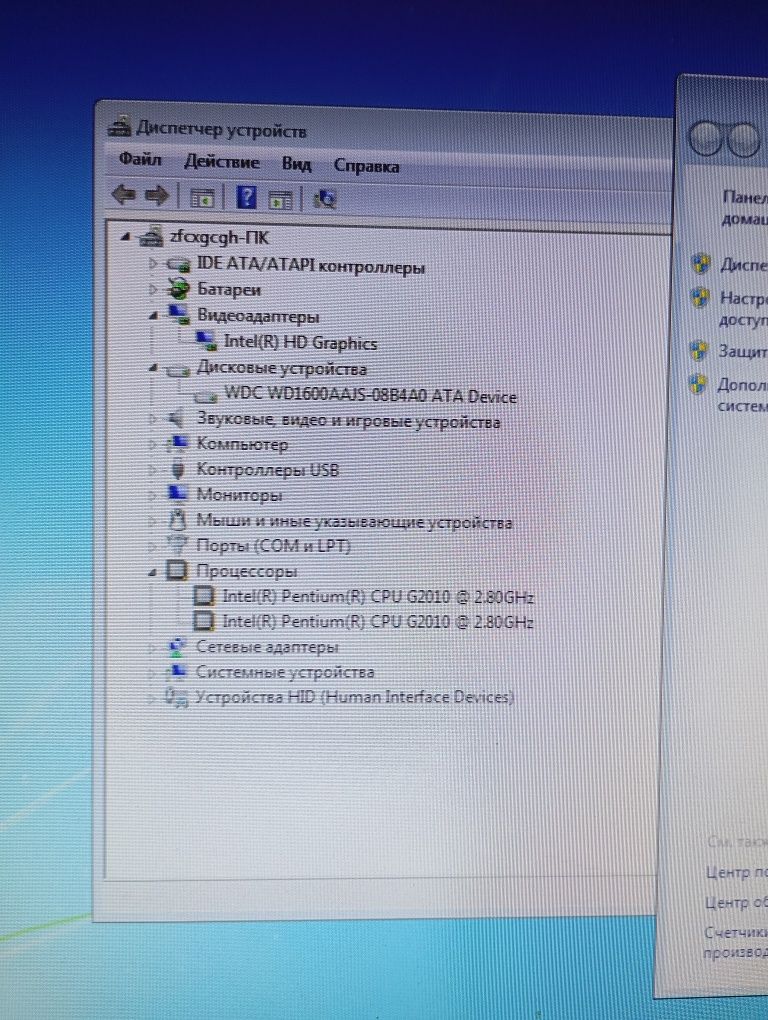The width and height of the screenshot is (768, 1020).
Task: Collapse the Видеоадаптеры category arrow
Action: tap(153, 316)
